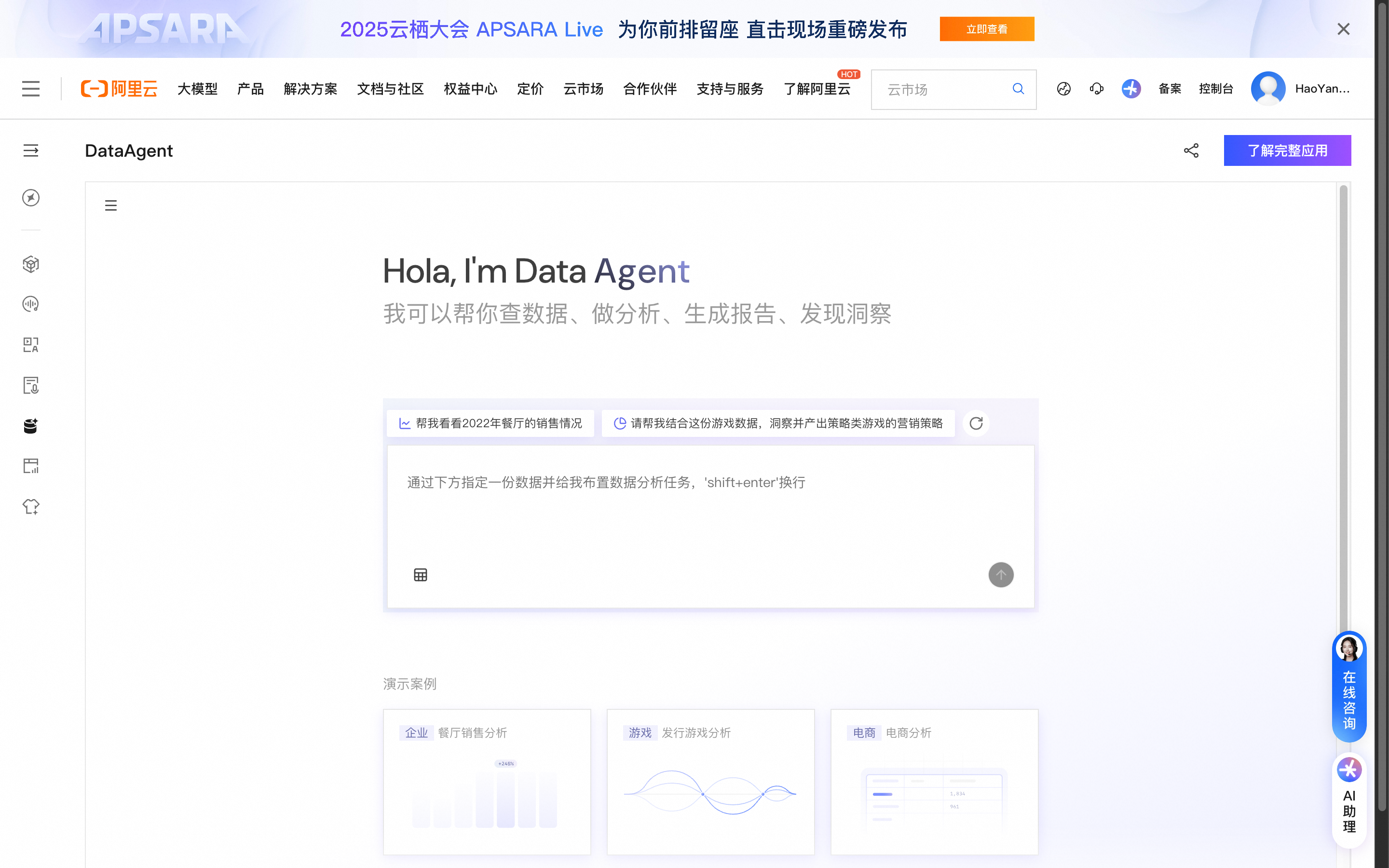This screenshot has width=1389, height=868.
Task: Open the 产品 menu
Action: pyautogui.click(x=250, y=89)
